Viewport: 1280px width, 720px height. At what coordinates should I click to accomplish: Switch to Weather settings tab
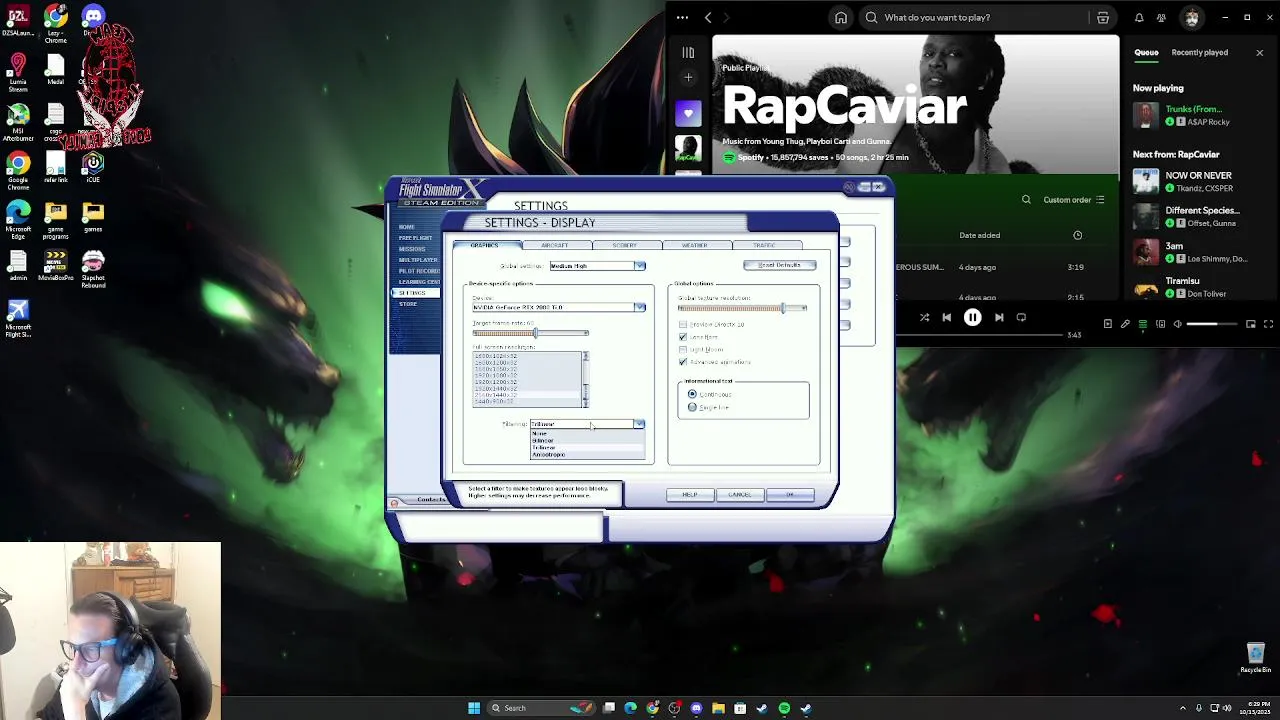[695, 245]
